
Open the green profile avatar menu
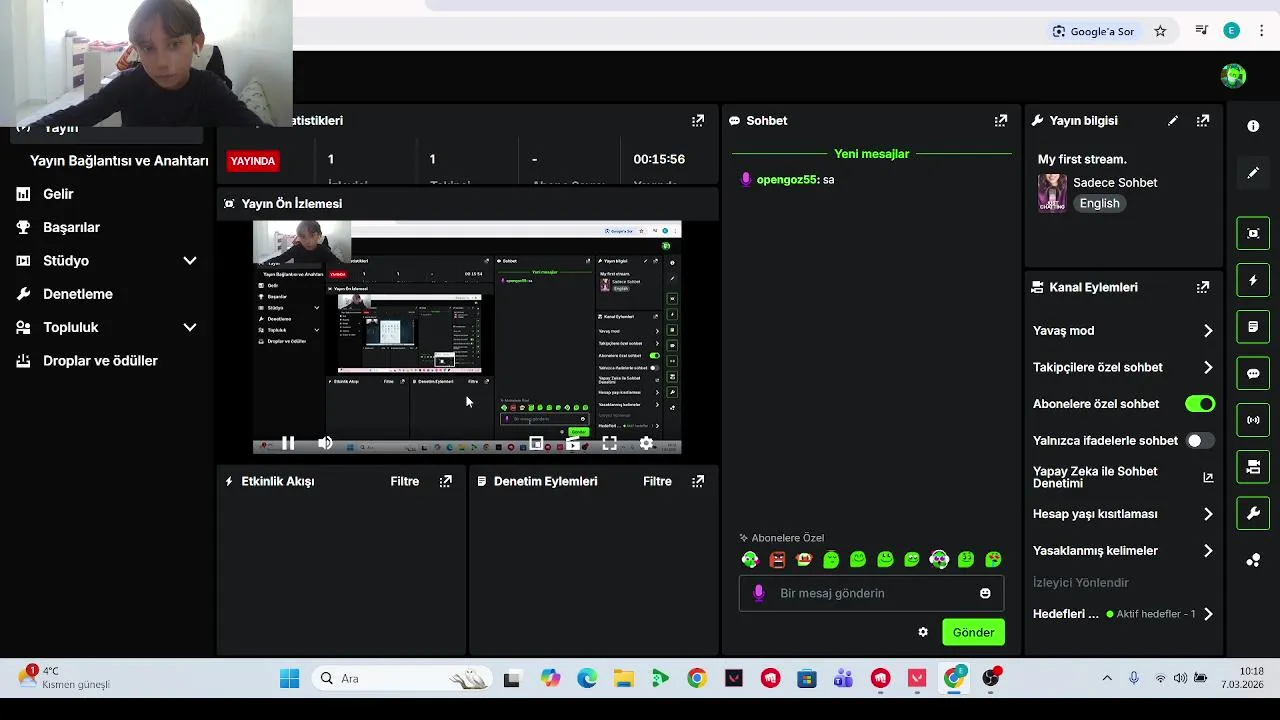pyautogui.click(x=1233, y=76)
